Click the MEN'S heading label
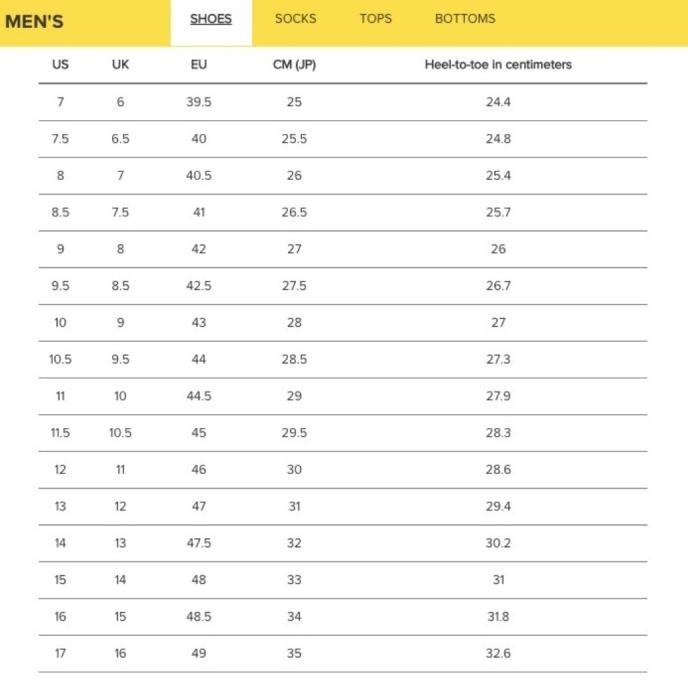Screen dimensions: 688x688 35,22
